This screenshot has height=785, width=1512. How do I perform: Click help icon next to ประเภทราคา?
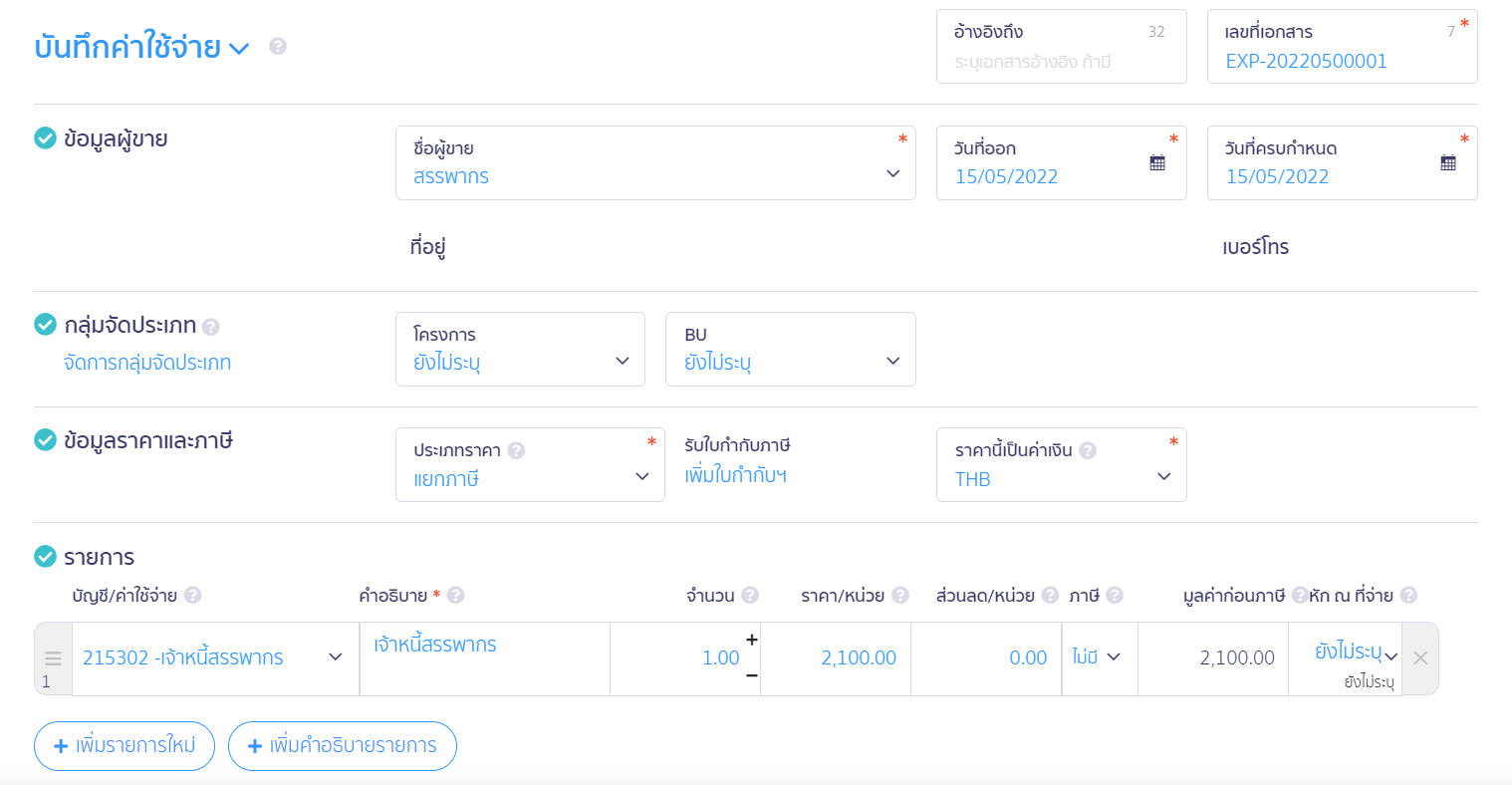point(516,450)
